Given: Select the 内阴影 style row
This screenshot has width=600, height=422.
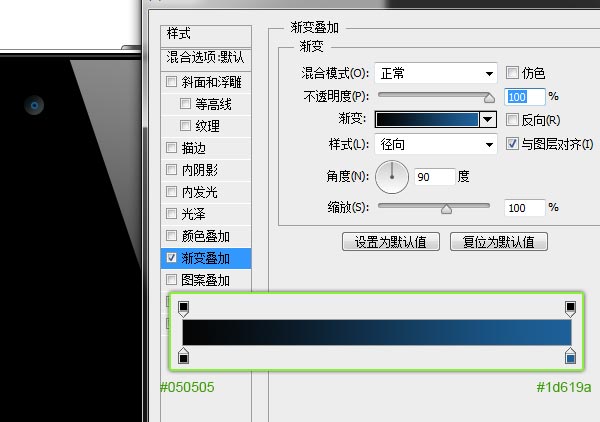Looking at the screenshot, I should [x=206, y=170].
